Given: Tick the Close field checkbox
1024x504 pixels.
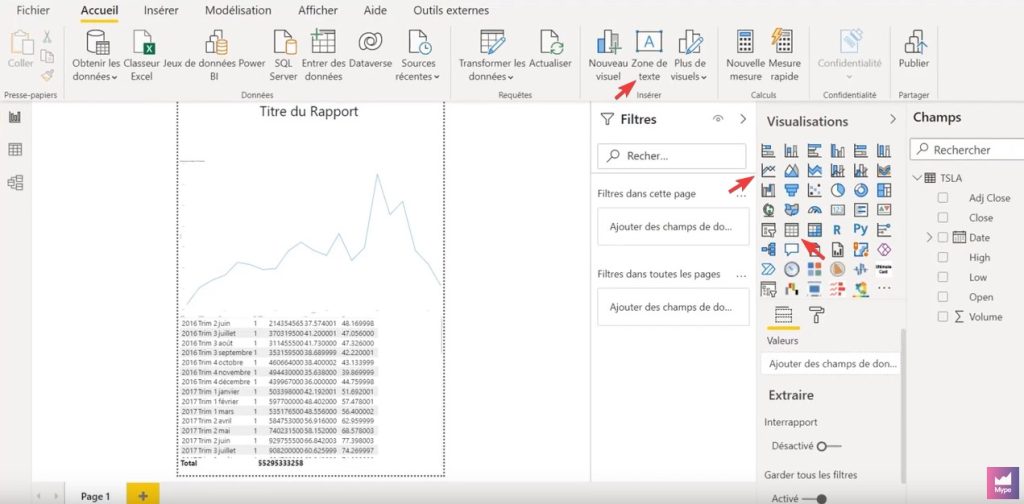Looking at the screenshot, I should [942, 217].
